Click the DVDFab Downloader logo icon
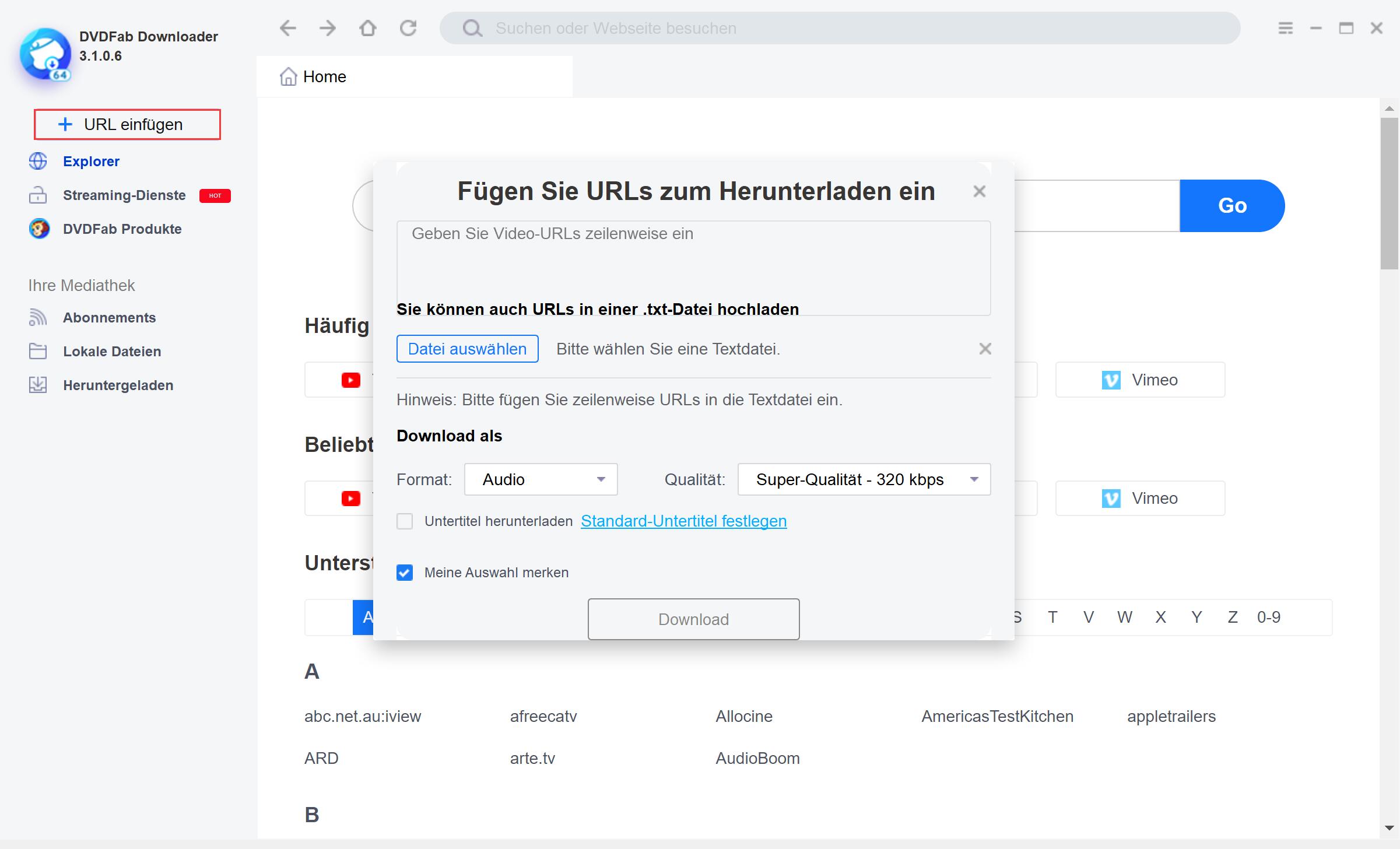 click(45, 54)
